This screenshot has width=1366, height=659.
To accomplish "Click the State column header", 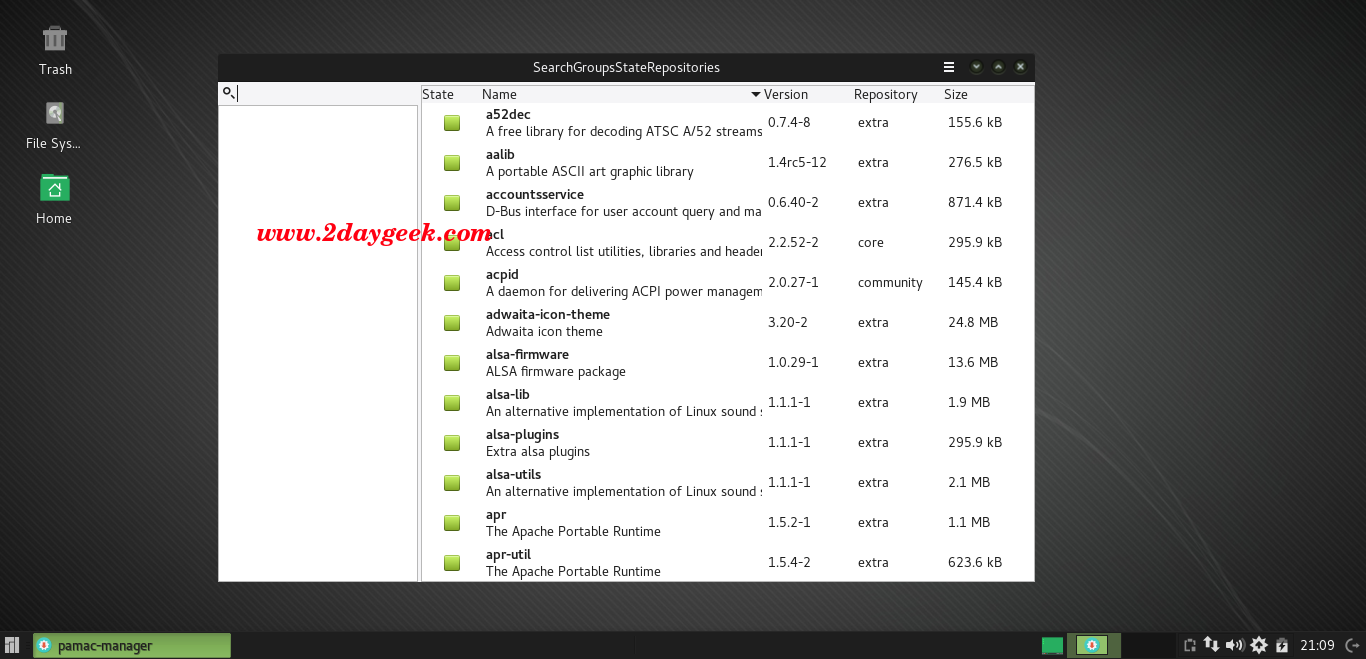I will [x=438, y=95].
